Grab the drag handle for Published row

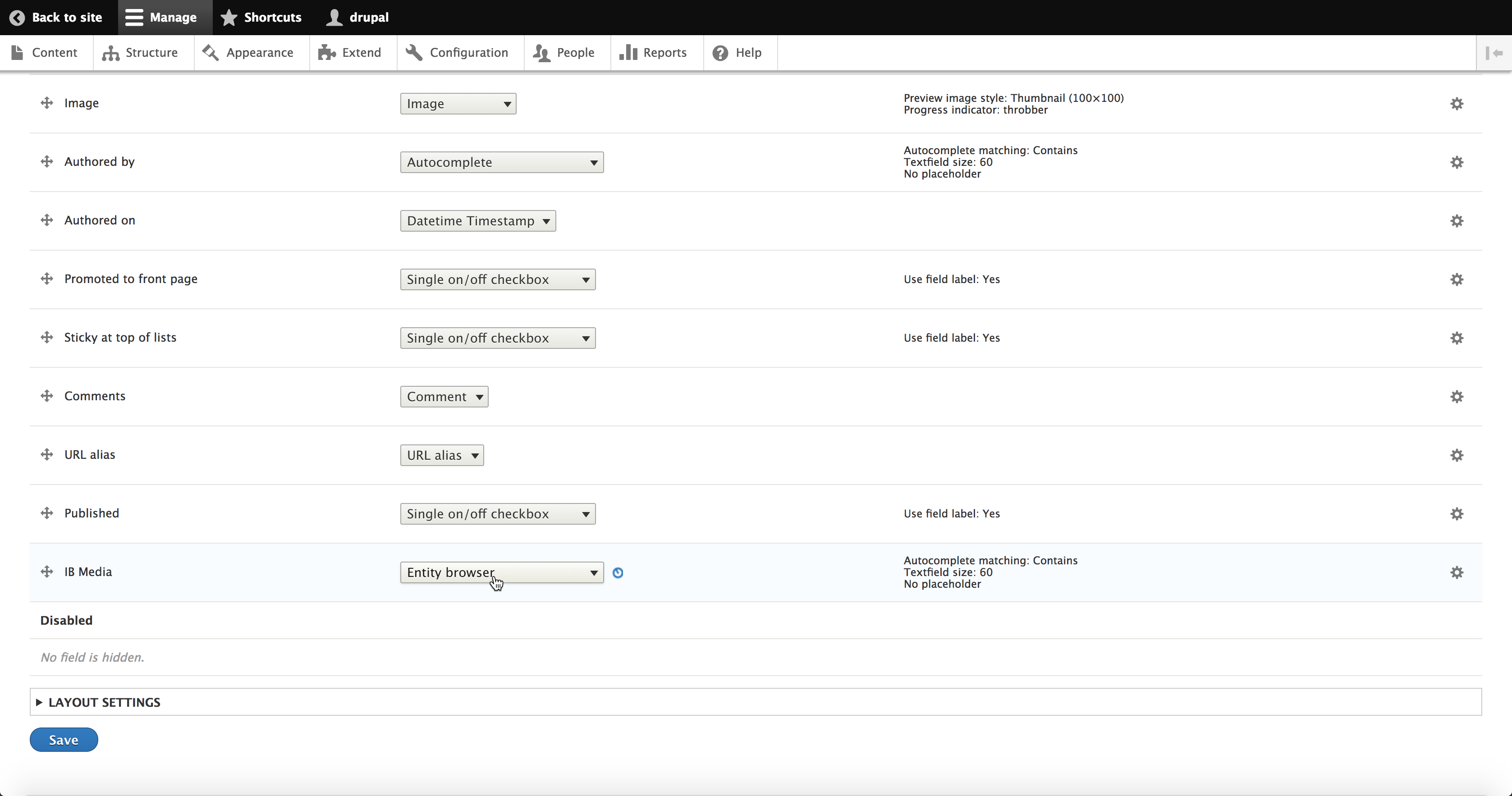coord(47,513)
